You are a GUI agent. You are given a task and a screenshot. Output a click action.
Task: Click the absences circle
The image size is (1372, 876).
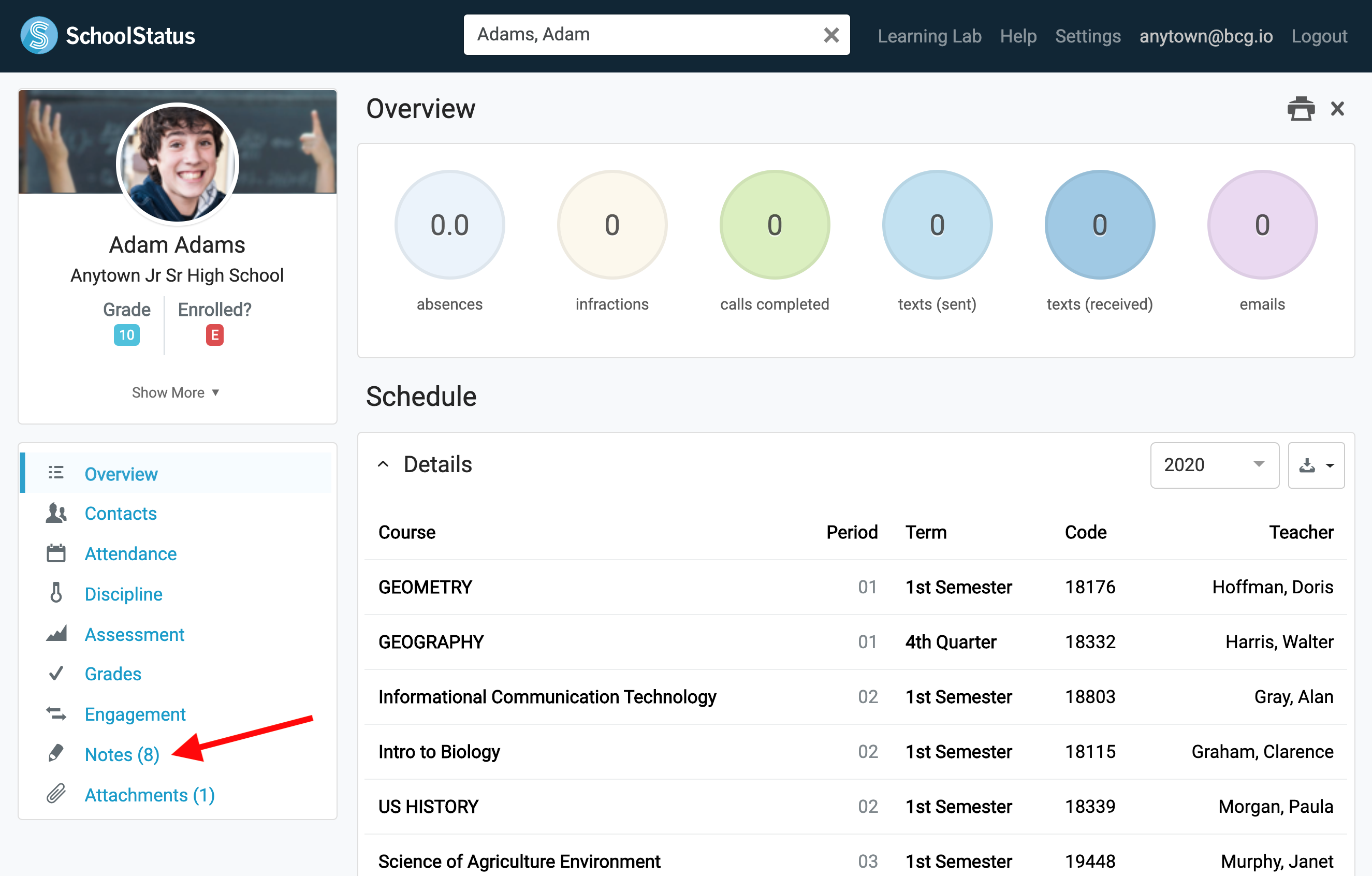(x=449, y=225)
